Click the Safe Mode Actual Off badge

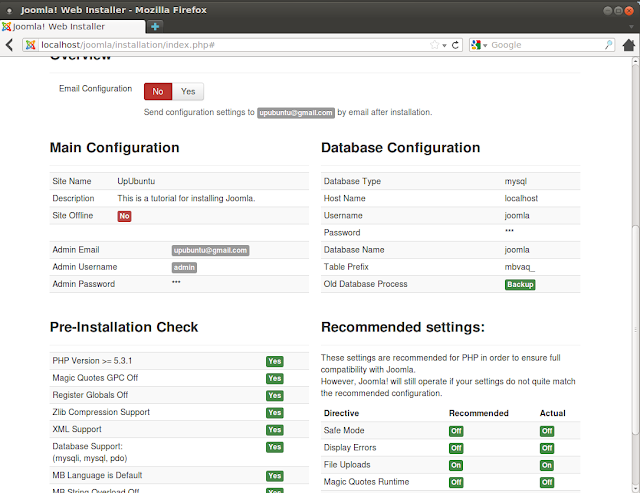(547, 431)
